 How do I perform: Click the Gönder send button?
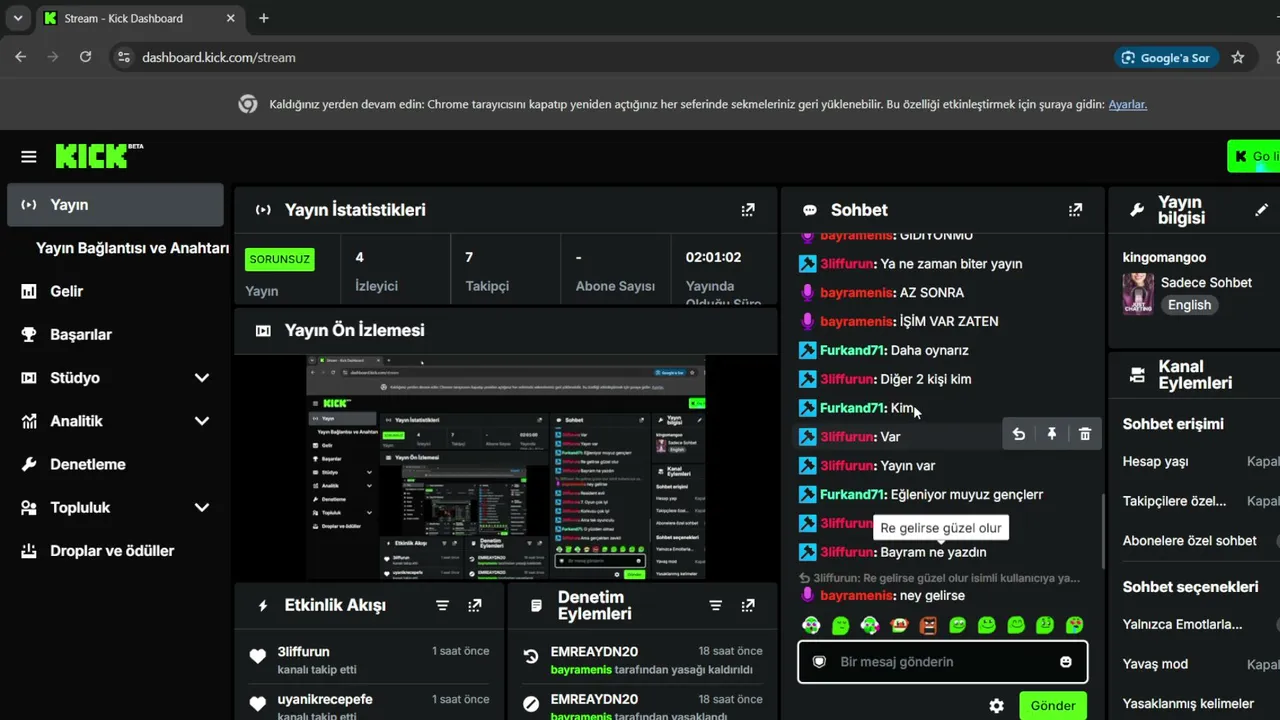pyautogui.click(x=1053, y=705)
